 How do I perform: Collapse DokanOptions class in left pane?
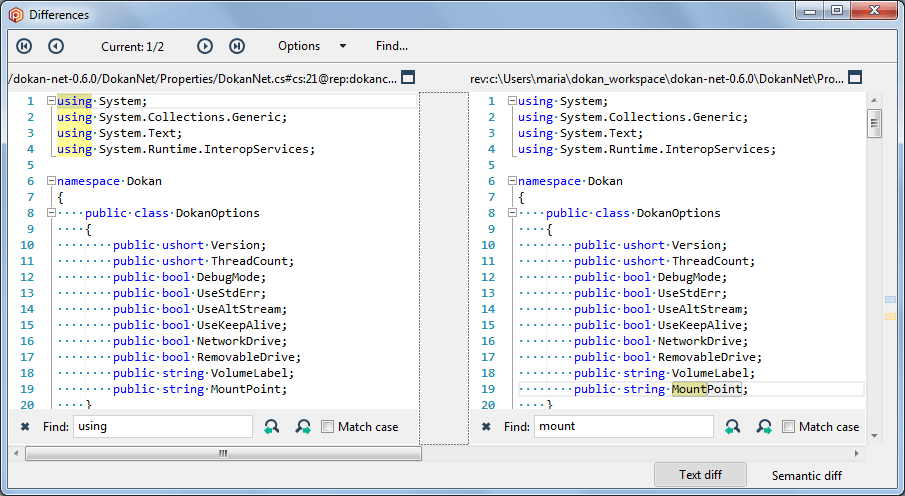tap(51, 213)
